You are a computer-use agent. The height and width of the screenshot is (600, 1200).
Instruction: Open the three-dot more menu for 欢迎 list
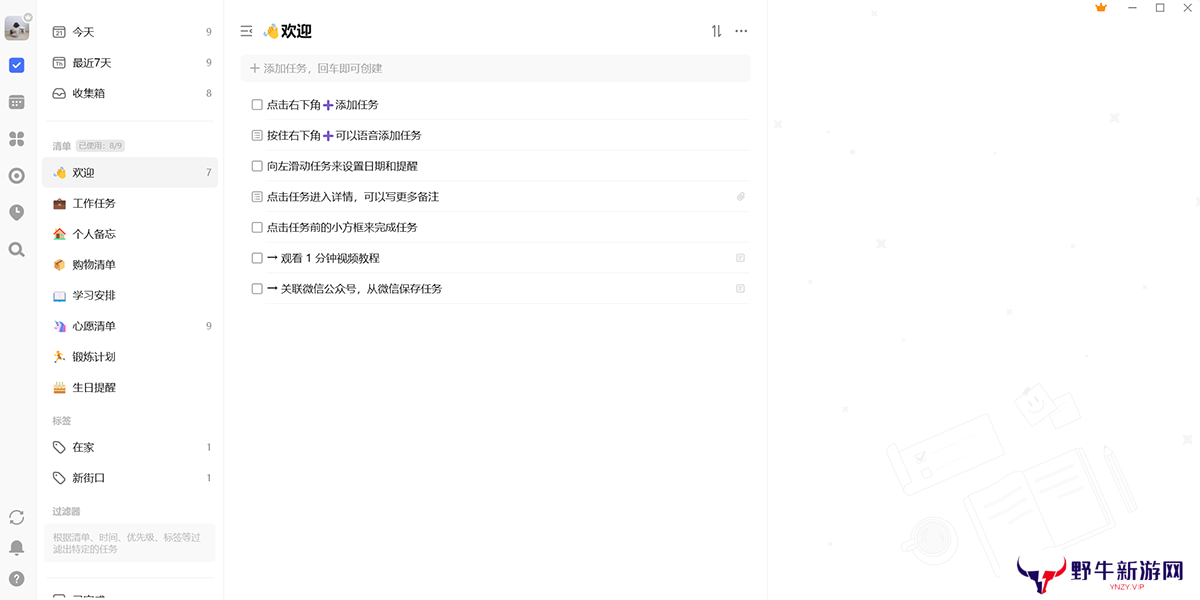[x=741, y=31]
